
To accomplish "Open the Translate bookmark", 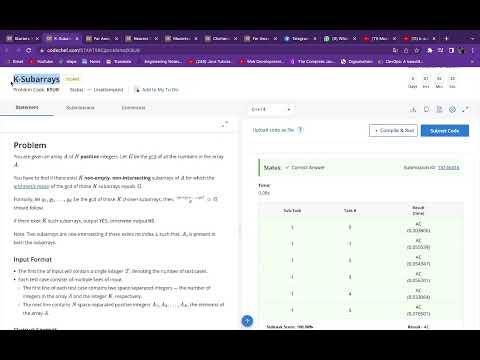I will pyautogui.click(x=119, y=62).
